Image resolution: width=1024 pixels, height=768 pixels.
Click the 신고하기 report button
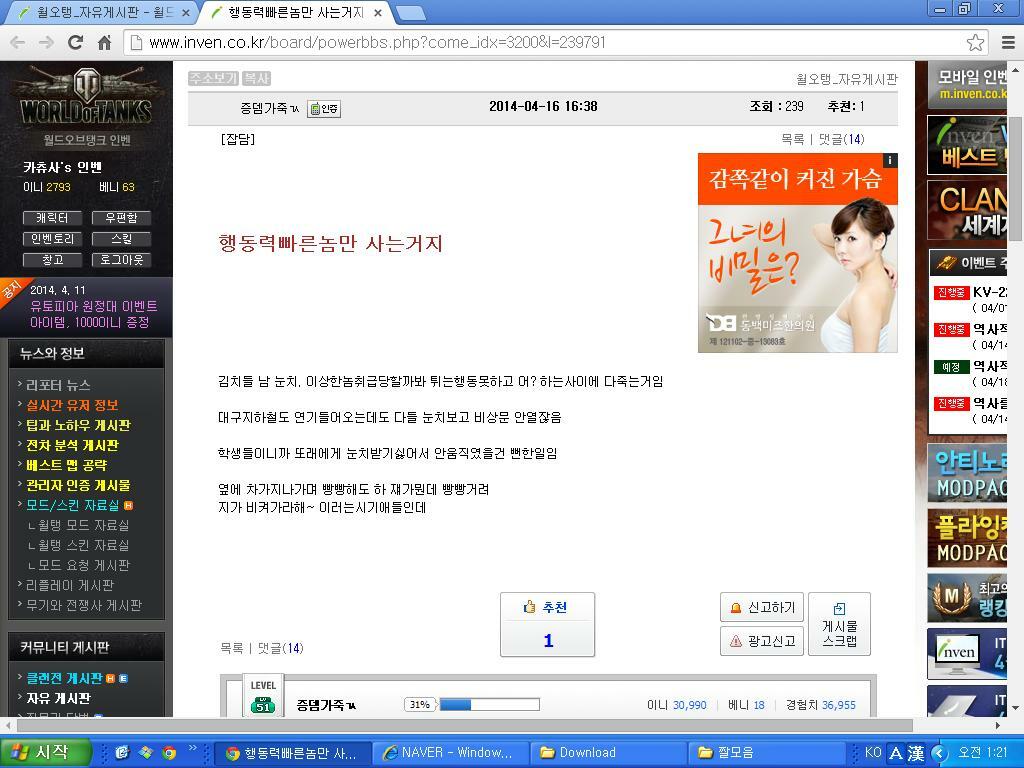pos(762,608)
